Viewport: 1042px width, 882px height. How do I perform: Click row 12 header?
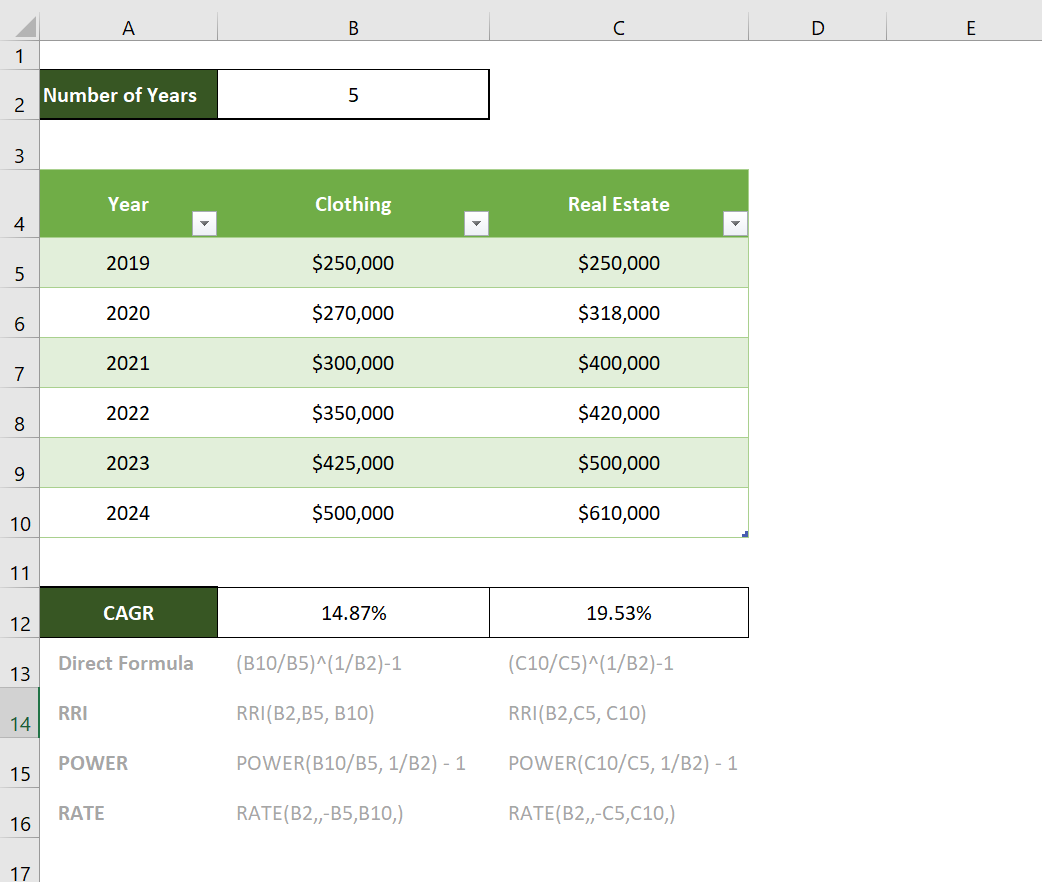(19, 612)
